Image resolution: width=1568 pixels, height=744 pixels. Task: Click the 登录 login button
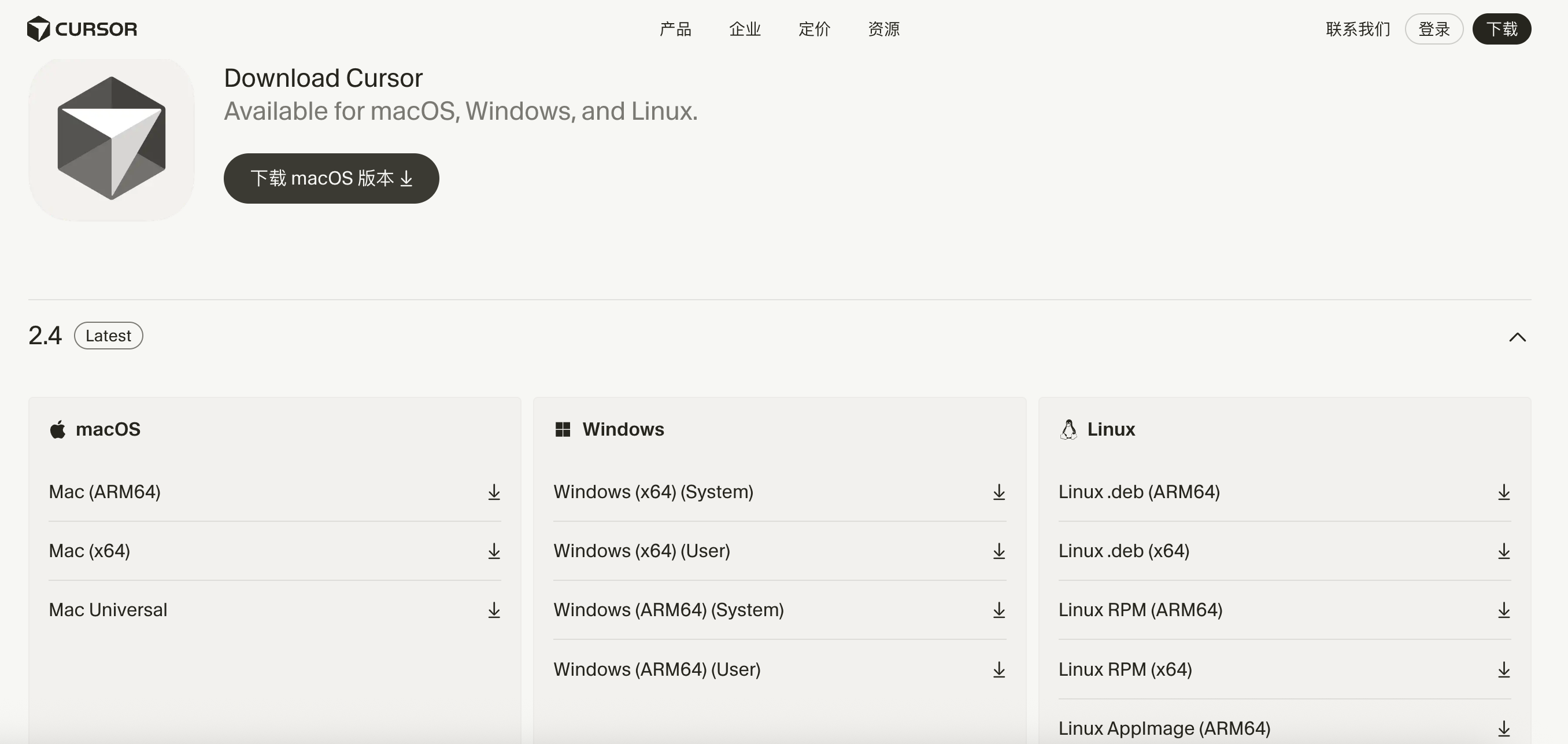[x=1433, y=28]
